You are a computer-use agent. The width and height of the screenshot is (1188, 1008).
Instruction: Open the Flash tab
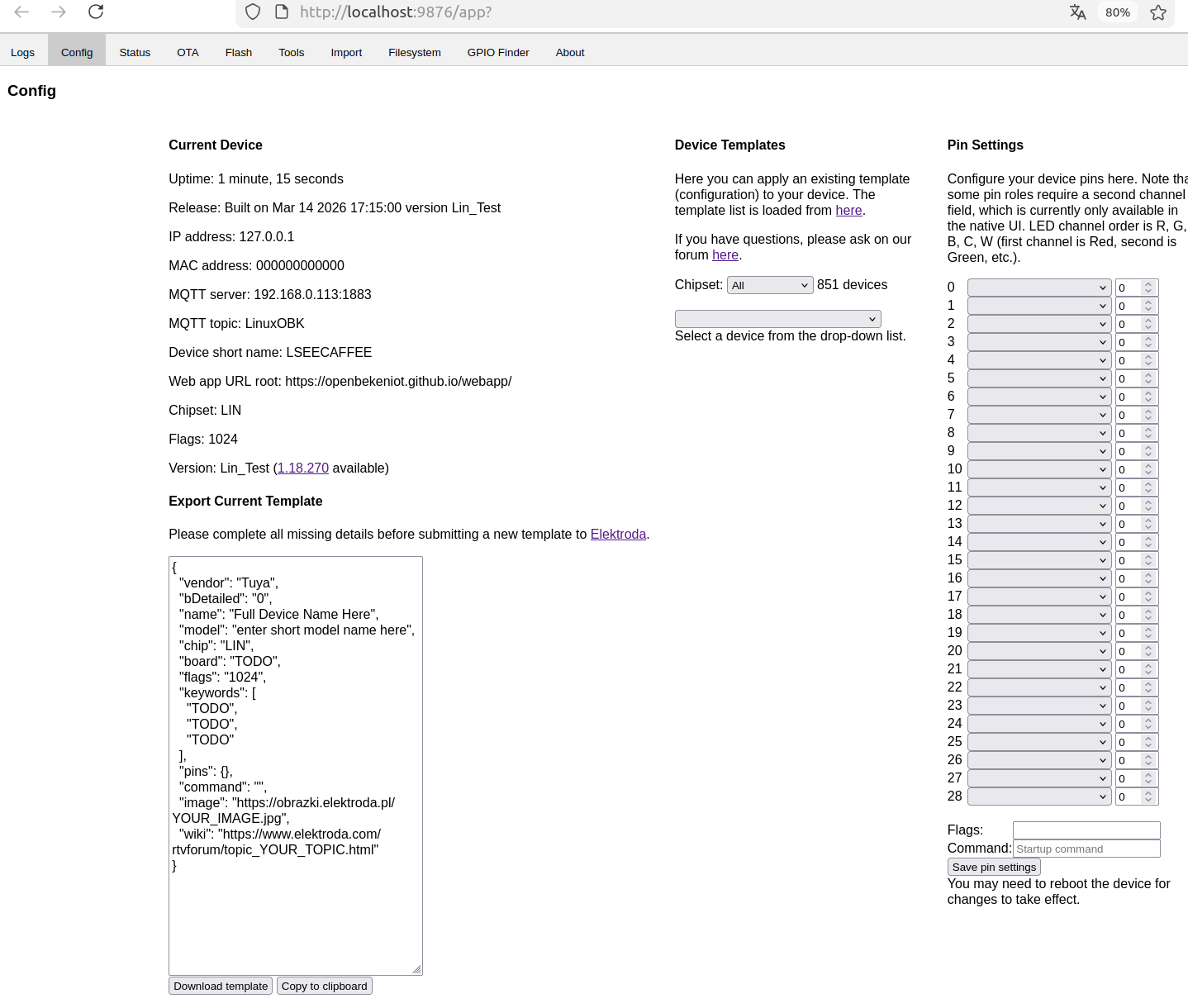coord(239,52)
